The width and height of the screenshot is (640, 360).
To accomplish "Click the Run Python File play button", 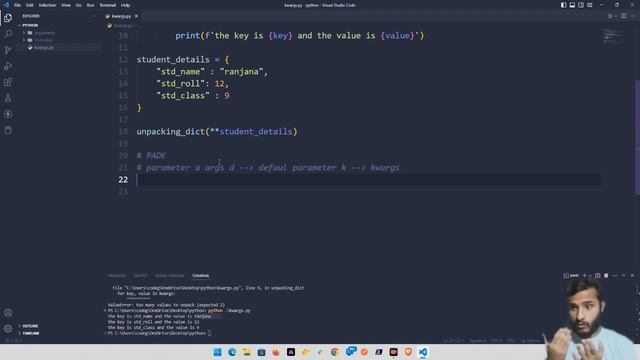I will [610, 16].
